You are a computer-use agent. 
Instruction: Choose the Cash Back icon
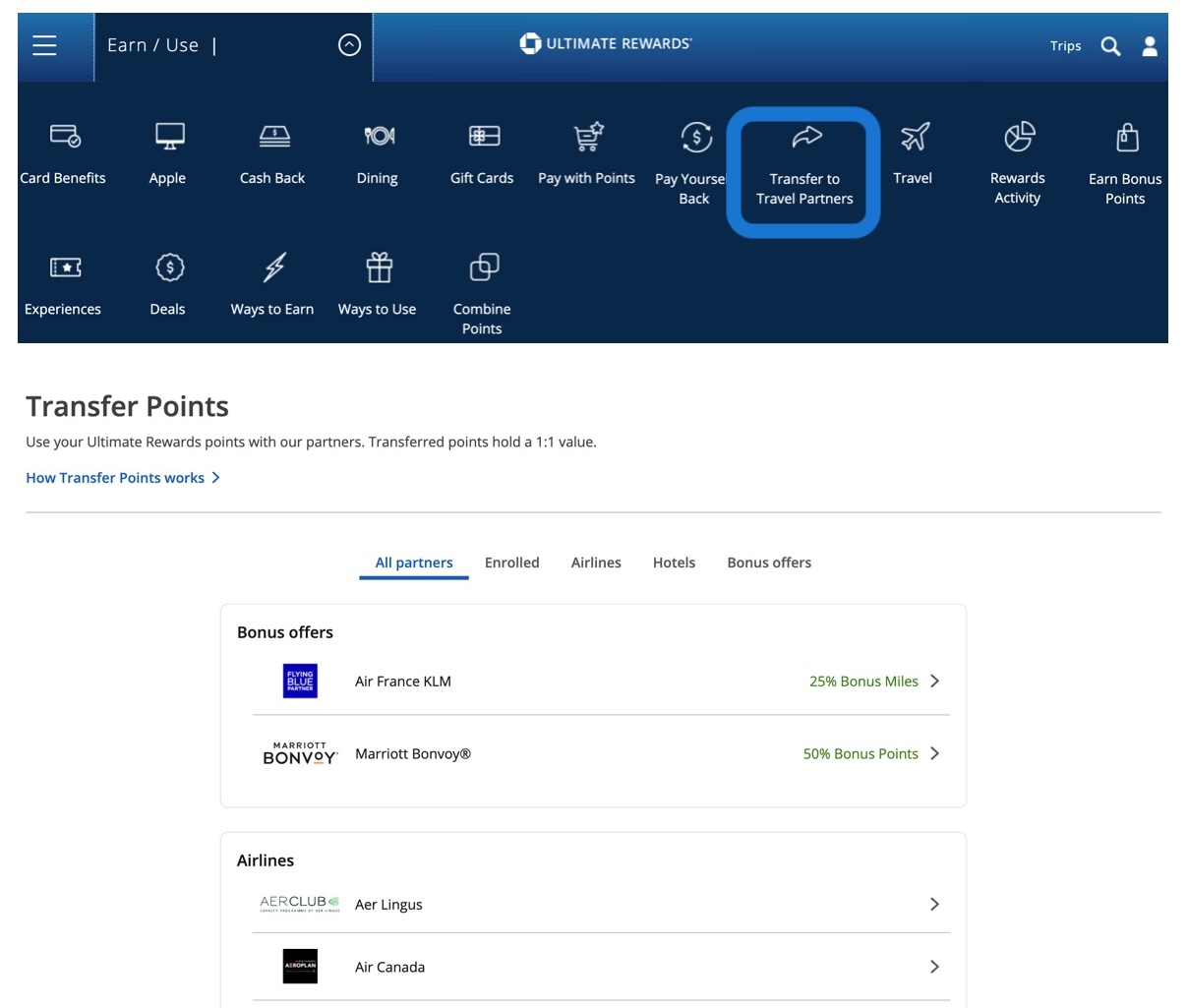click(x=274, y=136)
